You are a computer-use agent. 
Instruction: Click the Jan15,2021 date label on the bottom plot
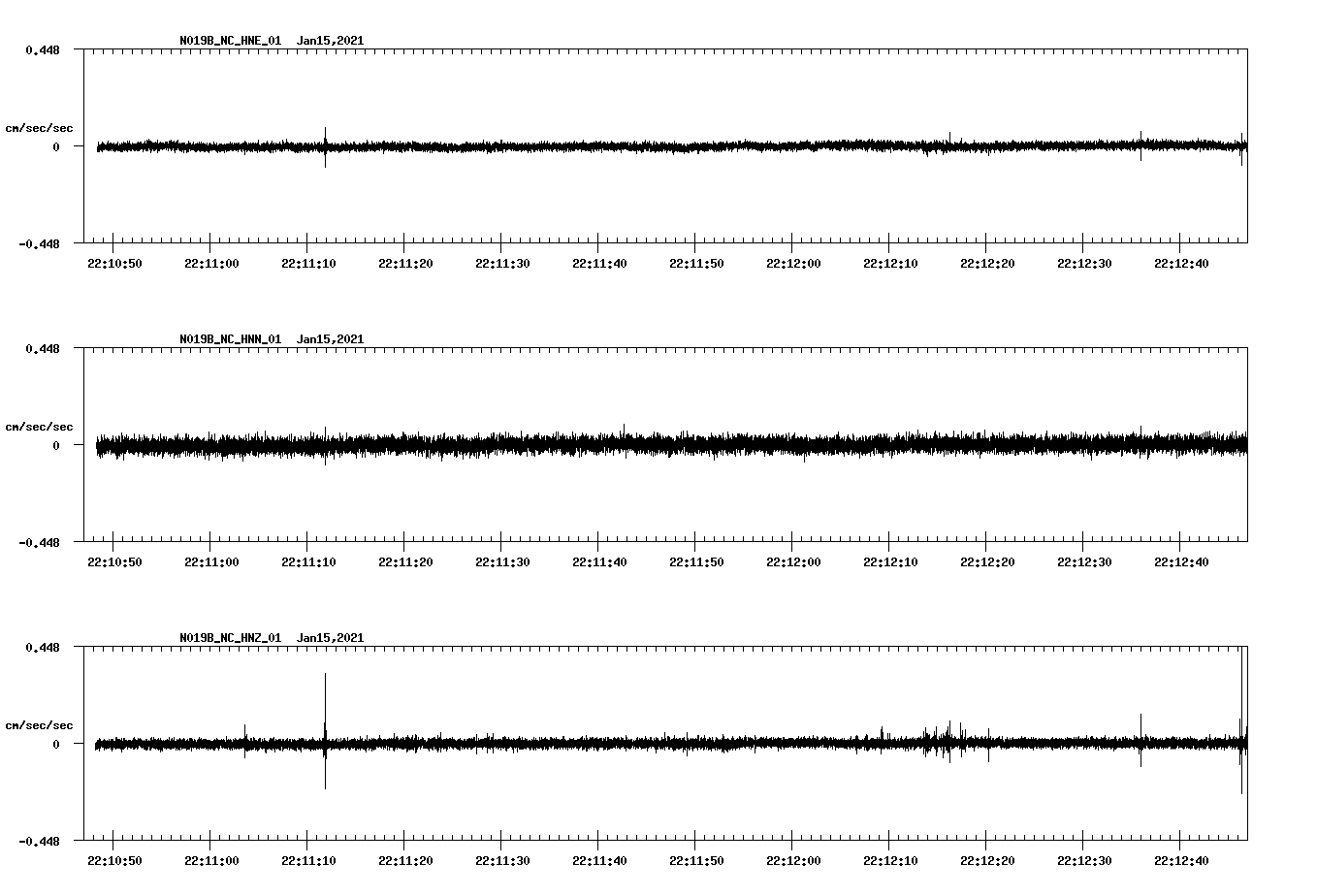330,639
